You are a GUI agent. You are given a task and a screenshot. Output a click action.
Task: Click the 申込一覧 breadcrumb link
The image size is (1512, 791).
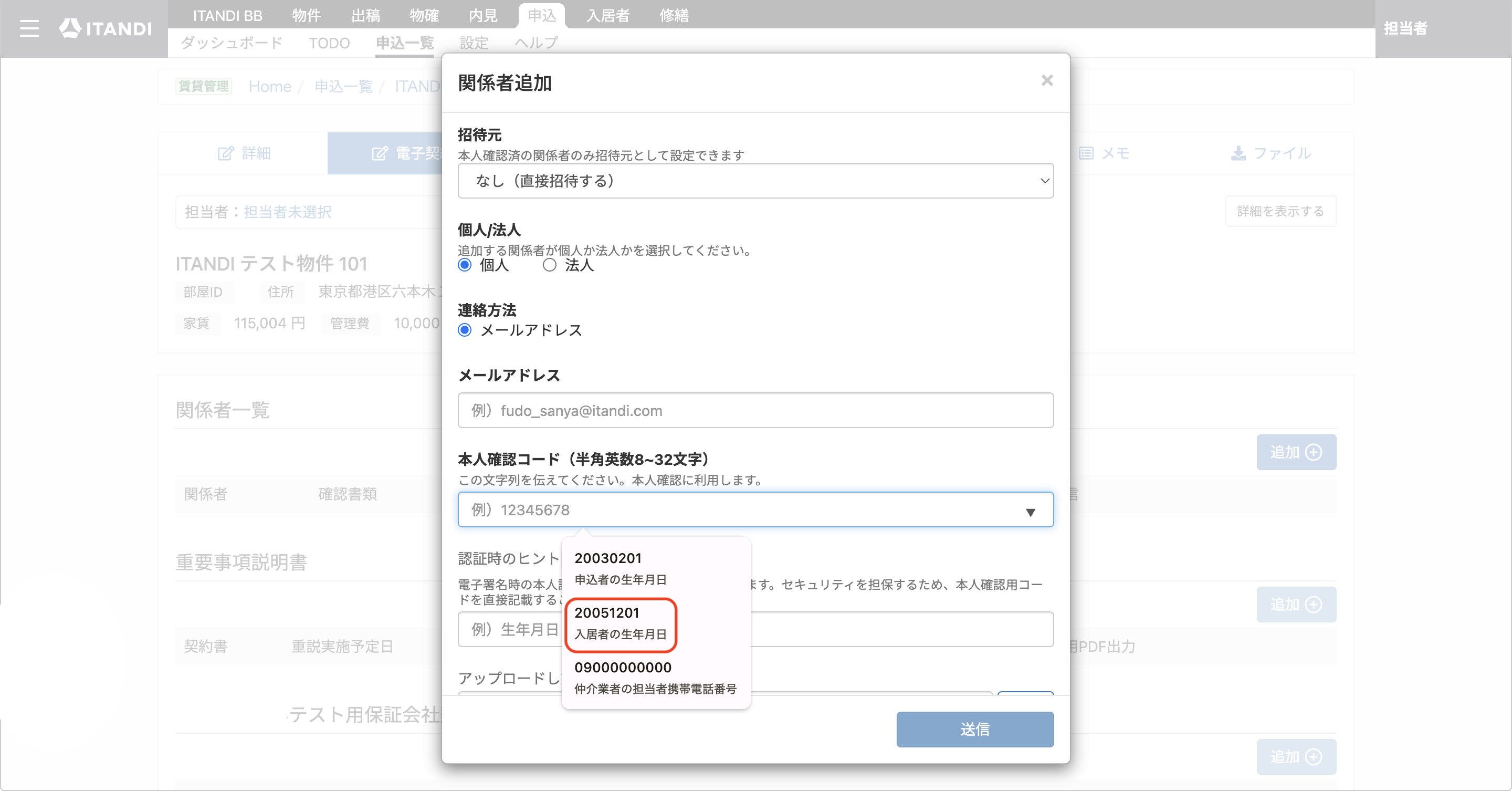coord(343,86)
